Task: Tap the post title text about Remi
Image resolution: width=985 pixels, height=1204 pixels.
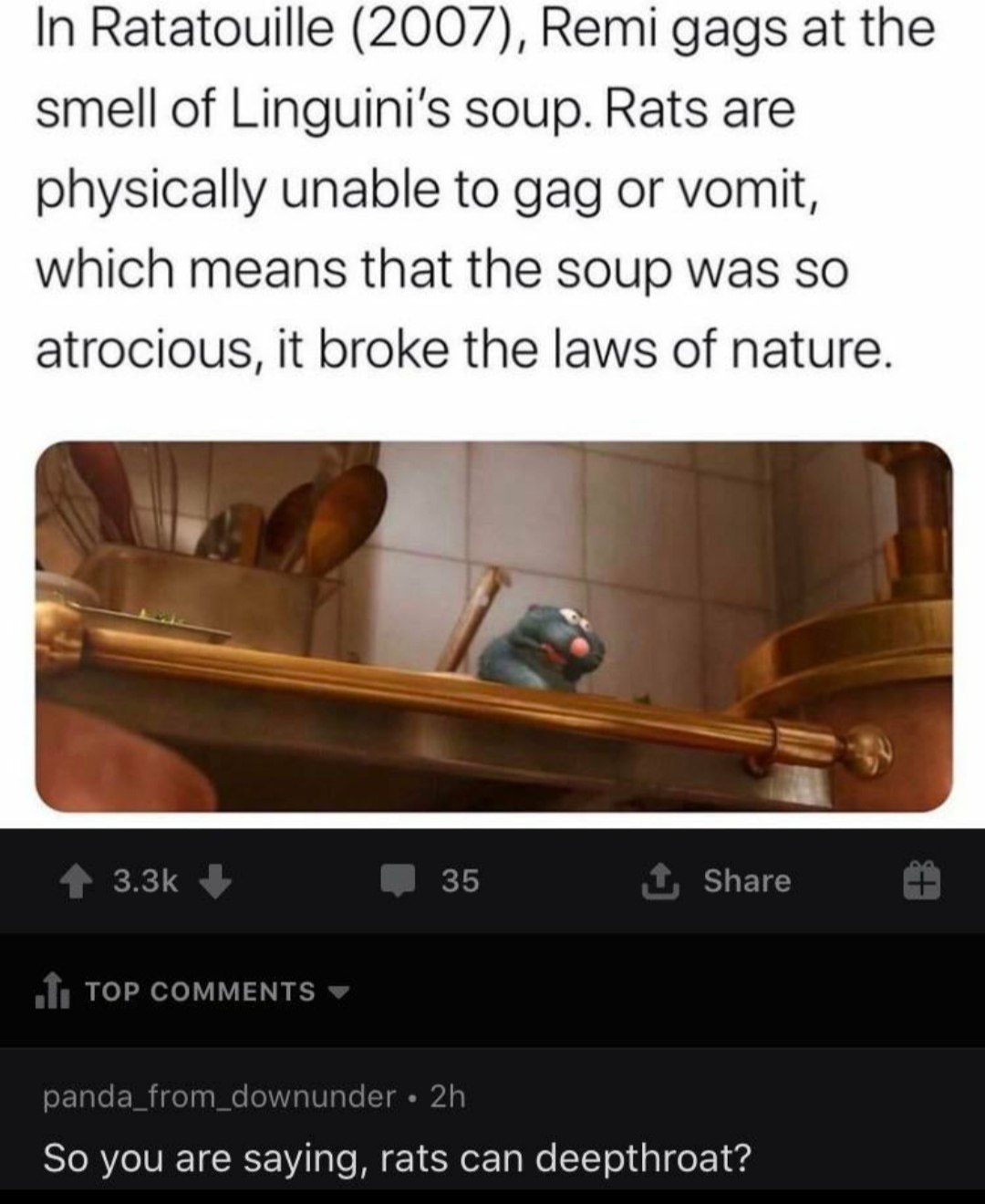Action: click(x=486, y=189)
